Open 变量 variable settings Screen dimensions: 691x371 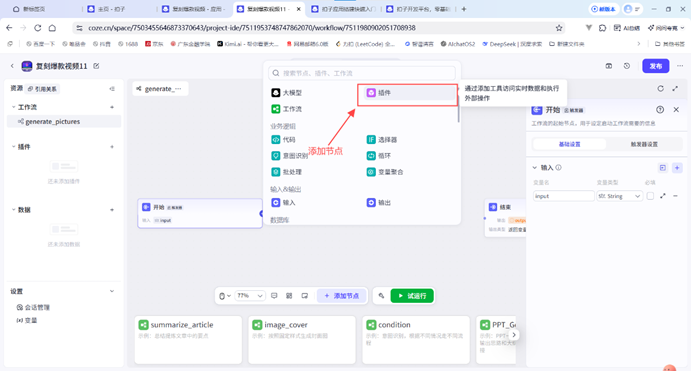click(x=27, y=320)
